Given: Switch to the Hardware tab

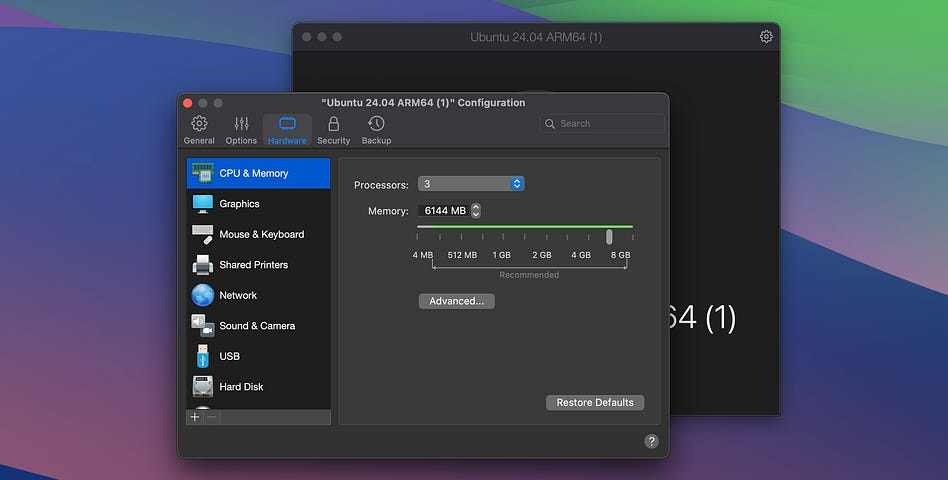Looking at the screenshot, I should click(287, 130).
